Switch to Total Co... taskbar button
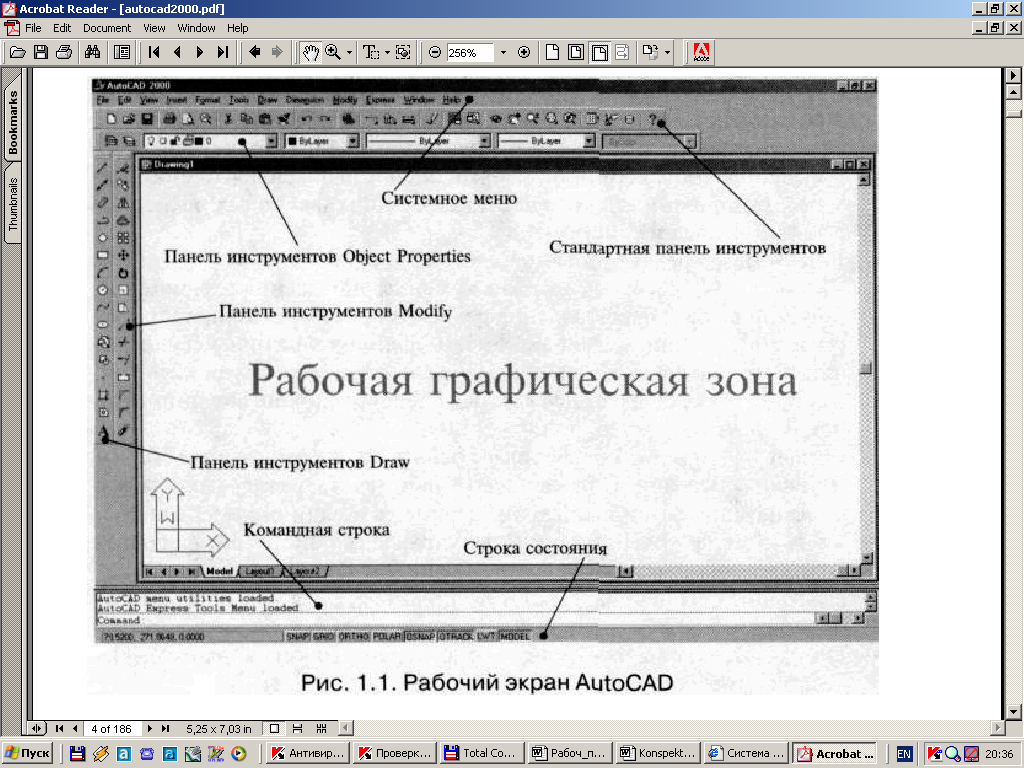1024x768 pixels. (482, 754)
